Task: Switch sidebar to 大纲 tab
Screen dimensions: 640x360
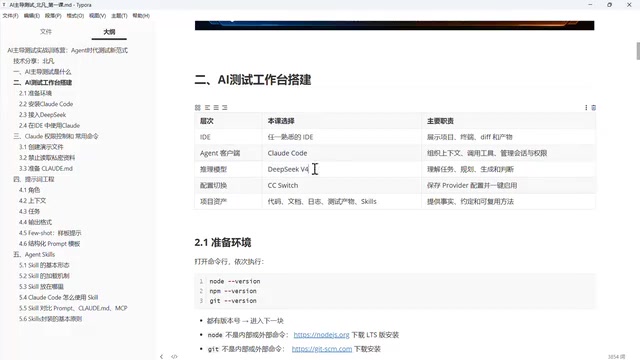Action: 109,31
